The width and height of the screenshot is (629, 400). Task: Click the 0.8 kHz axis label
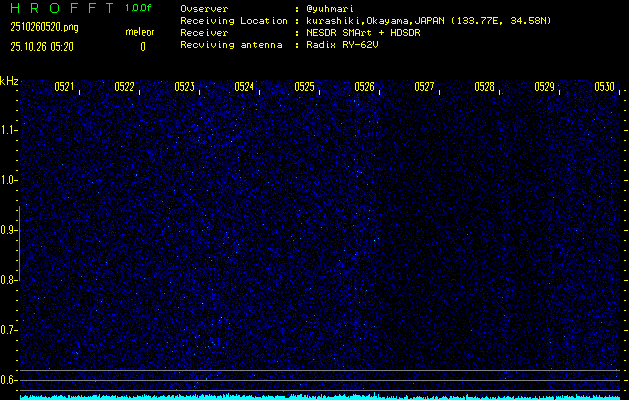coord(8,280)
